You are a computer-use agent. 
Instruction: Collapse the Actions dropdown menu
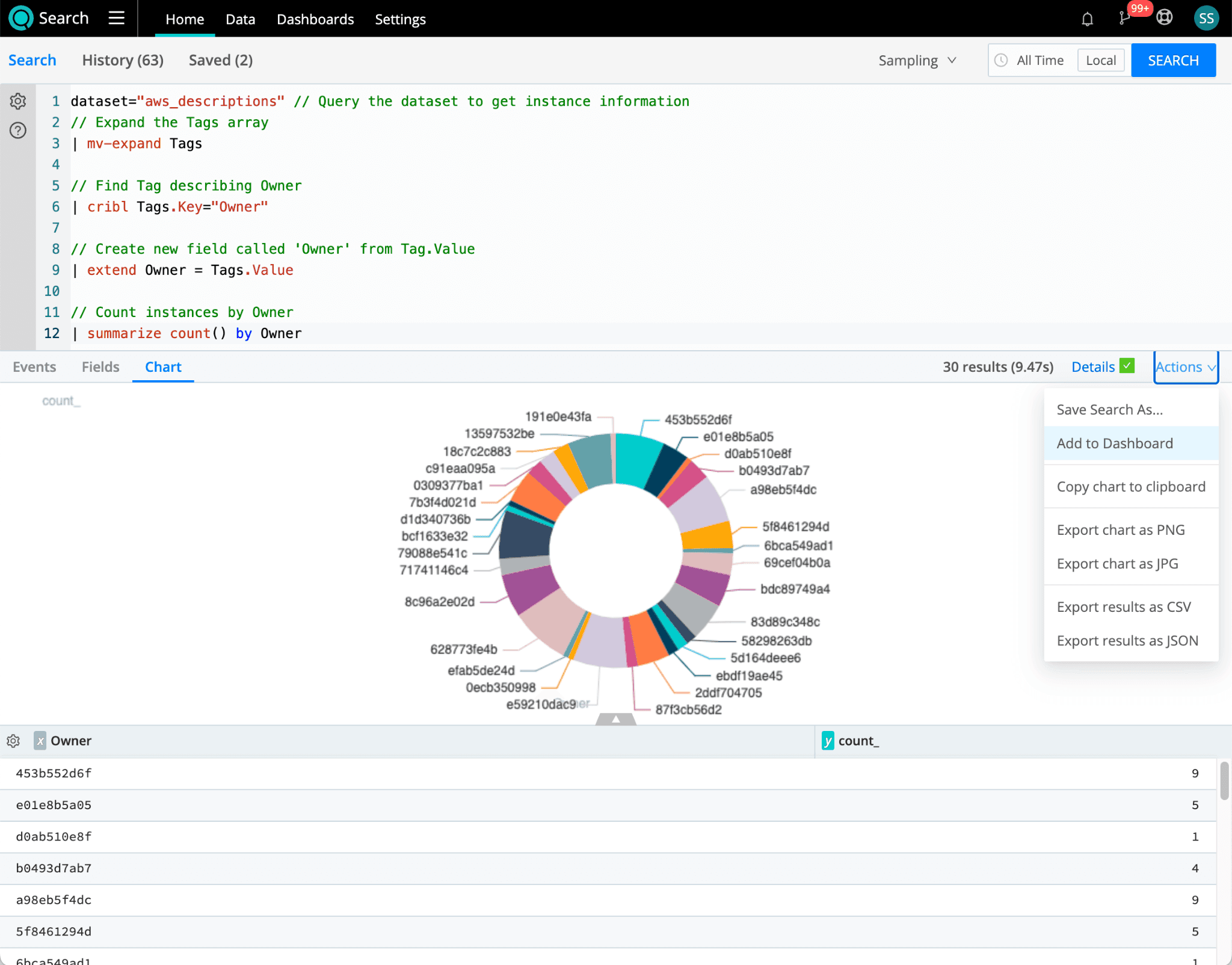pyautogui.click(x=1185, y=367)
